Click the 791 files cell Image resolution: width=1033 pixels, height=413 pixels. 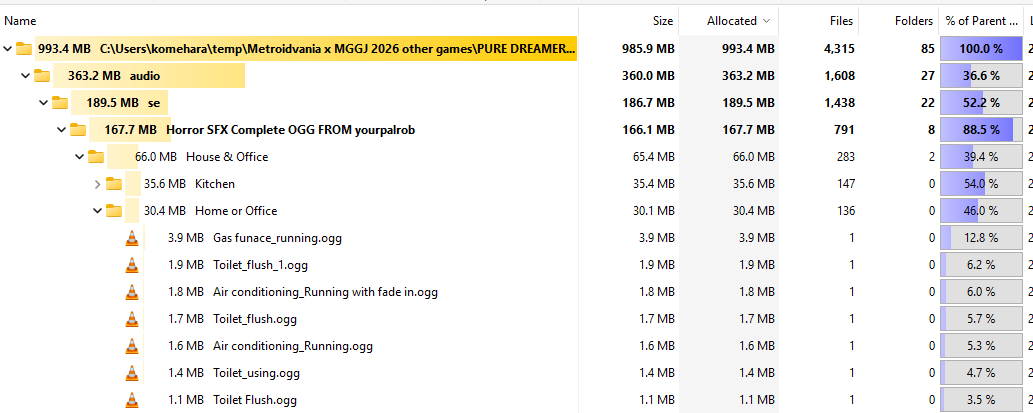[845, 130]
